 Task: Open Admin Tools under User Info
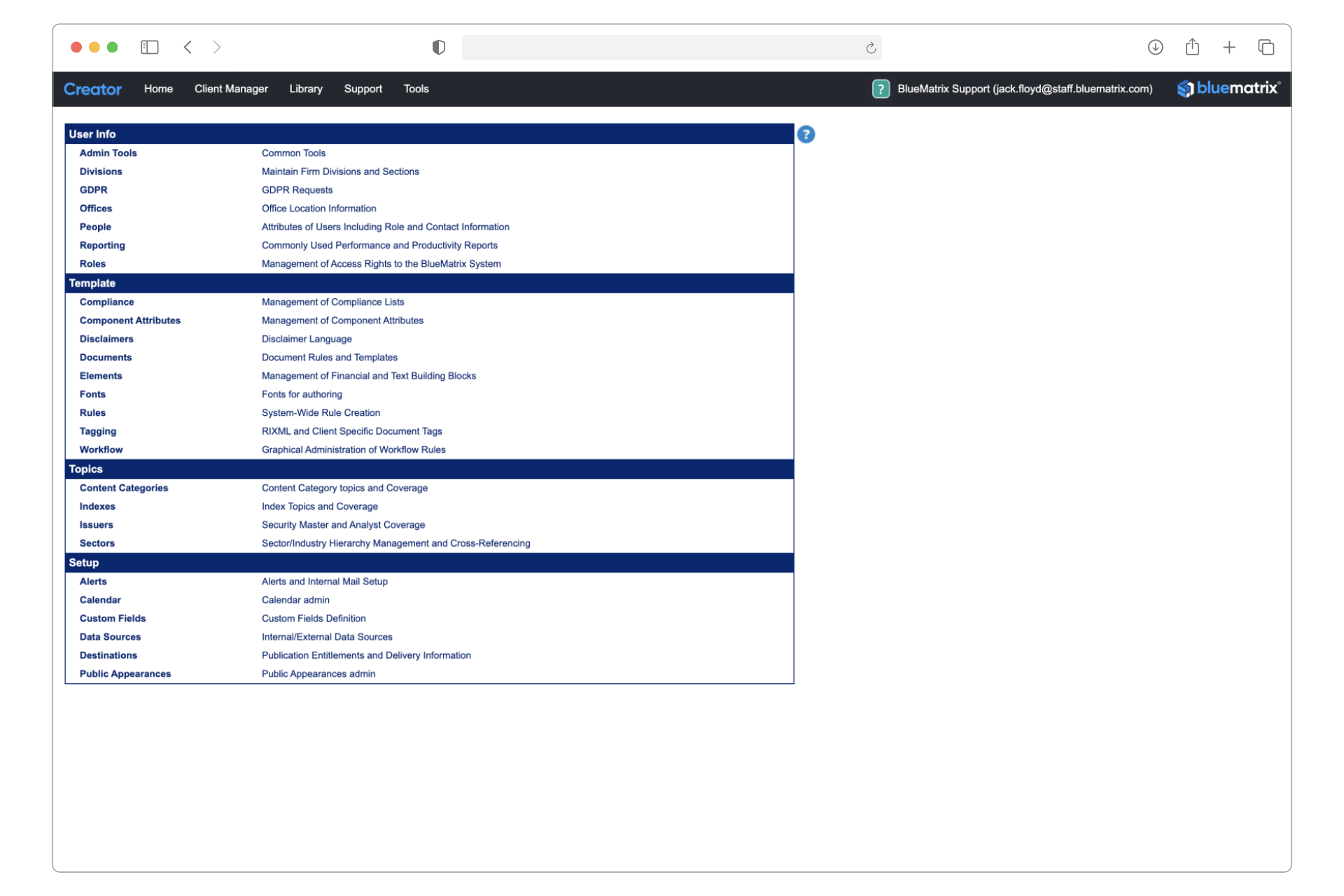point(108,153)
